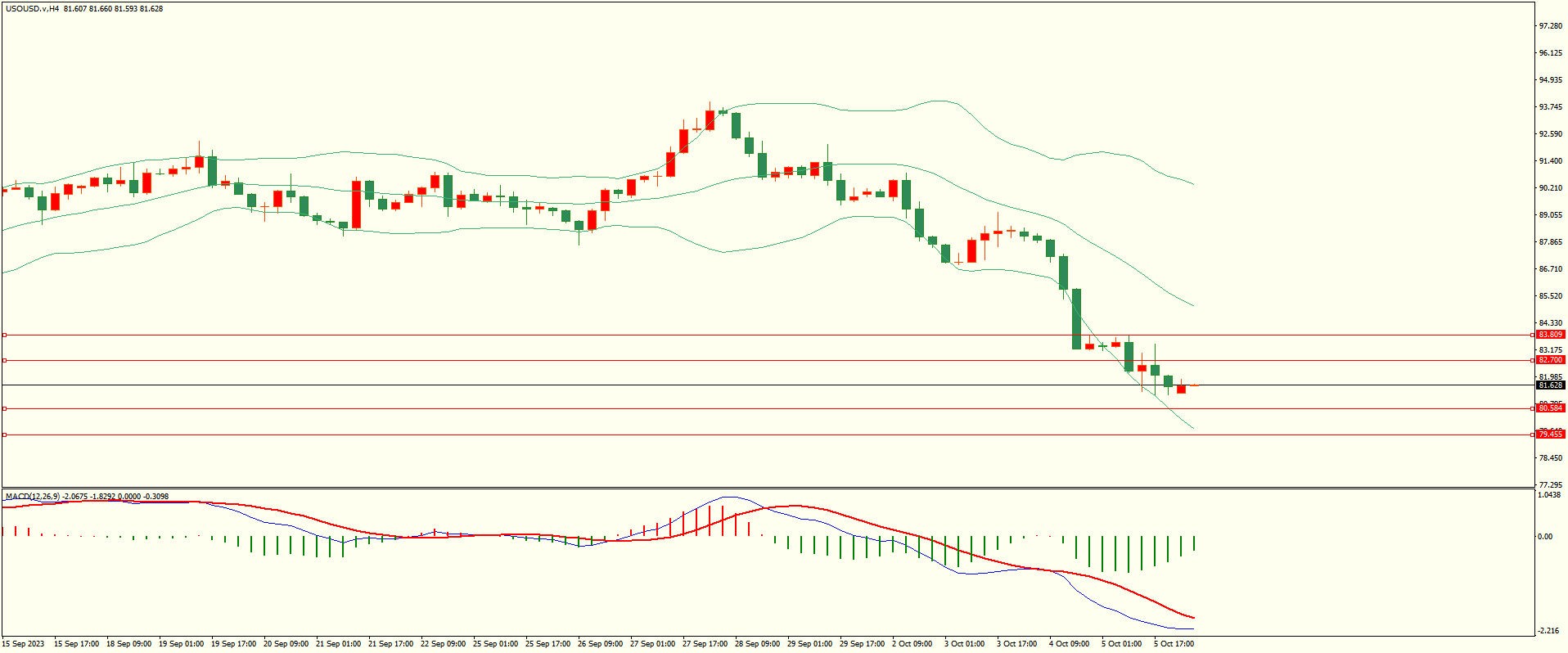Click left handle of the 82.700 line
Screen dimensions: 1568x653
pos(4,360)
